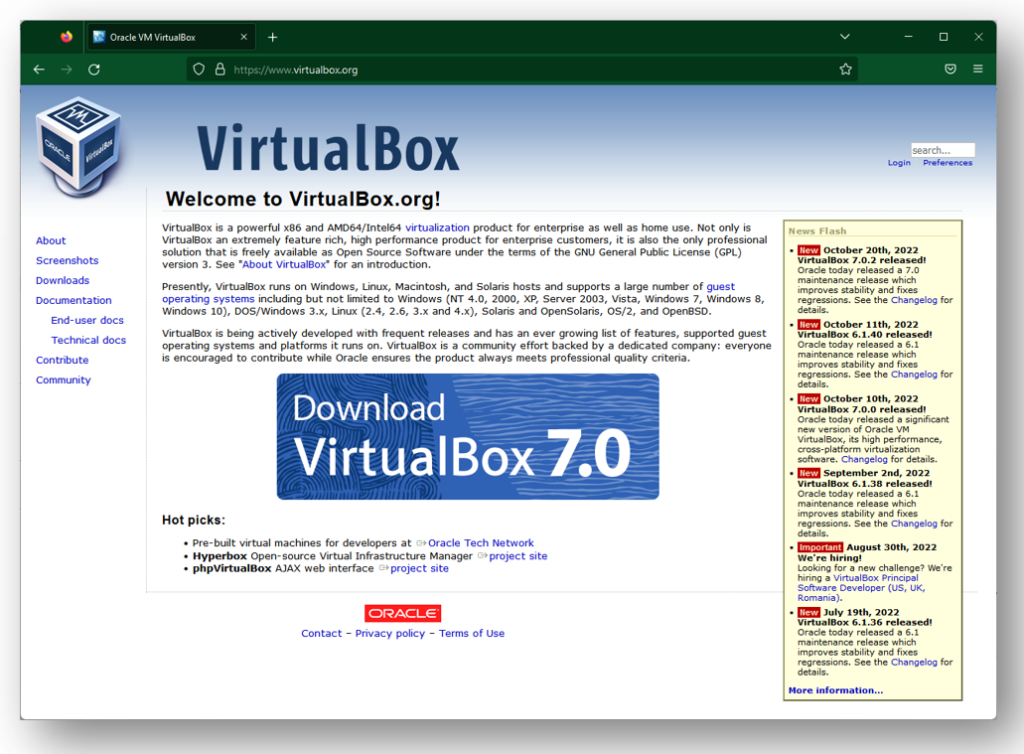Open Technical docs sidebar link
1024x754 pixels.
point(89,340)
